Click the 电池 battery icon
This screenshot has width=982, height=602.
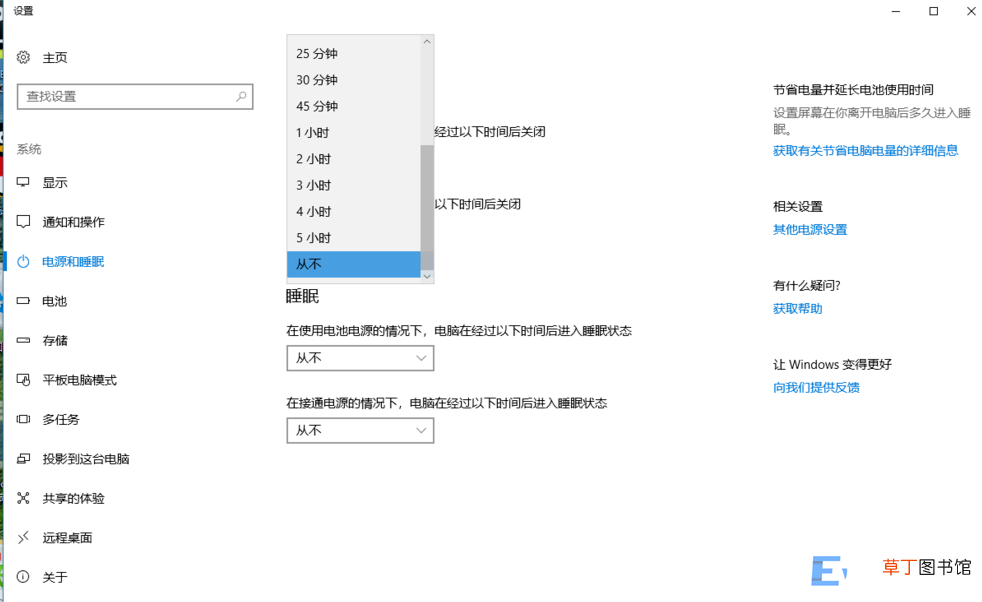click(x=23, y=301)
